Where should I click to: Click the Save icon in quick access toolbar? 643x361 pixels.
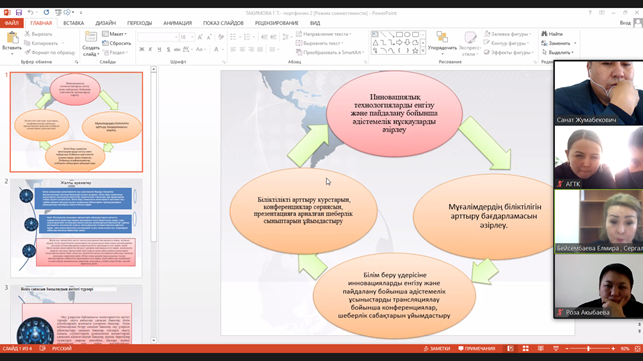19,13
